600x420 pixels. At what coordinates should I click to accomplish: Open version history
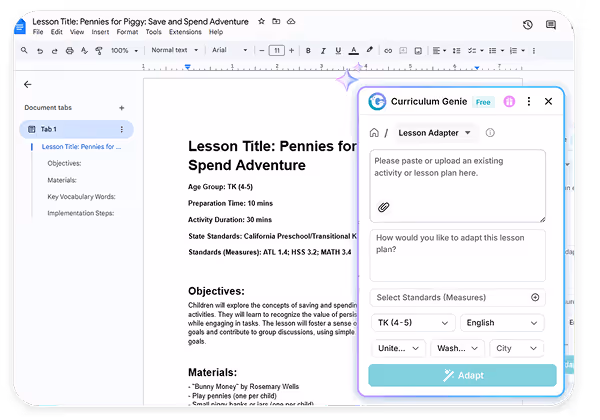tap(528, 25)
